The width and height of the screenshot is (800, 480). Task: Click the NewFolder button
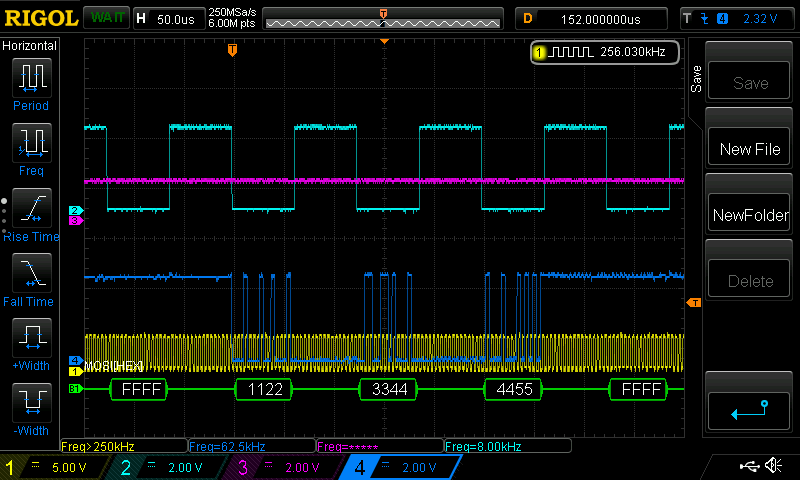(x=748, y=213)
